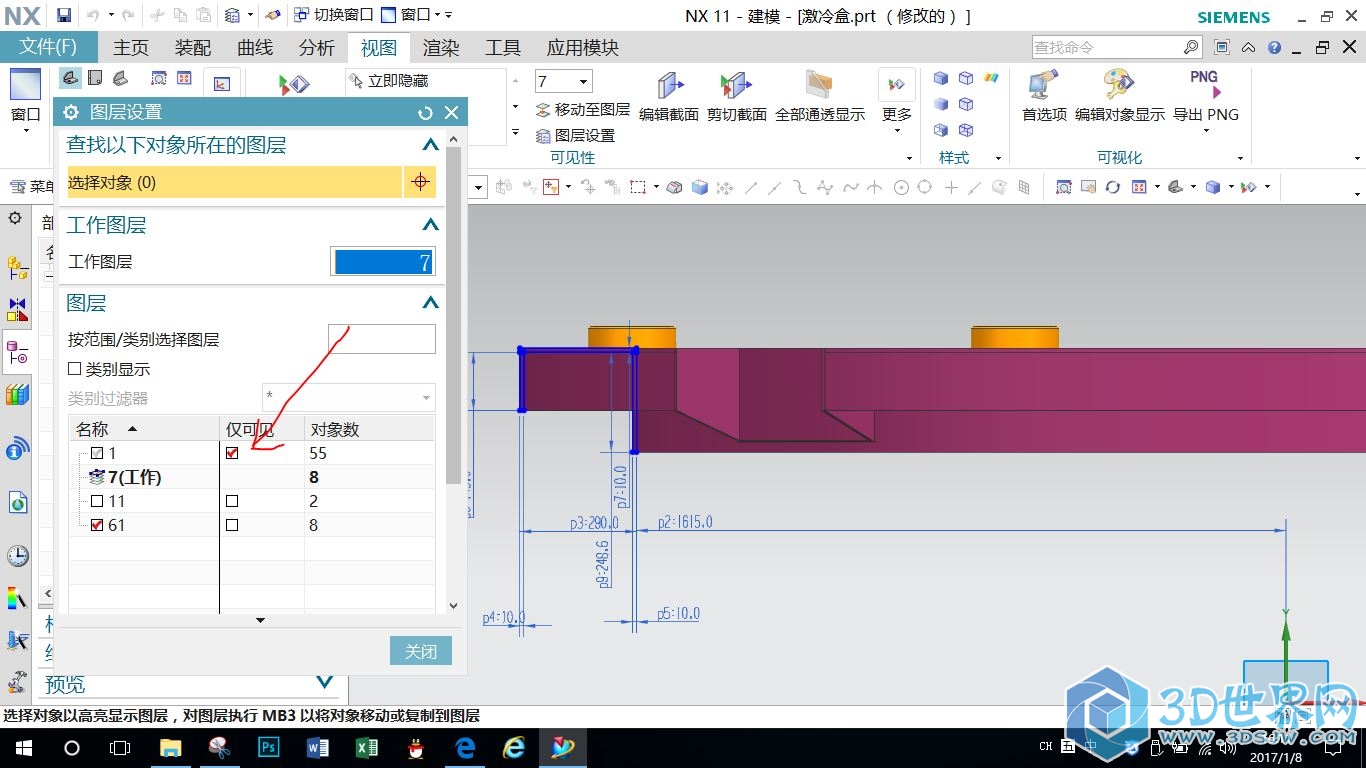Click the wireframe cube style icon

click(x=966, y=78)
